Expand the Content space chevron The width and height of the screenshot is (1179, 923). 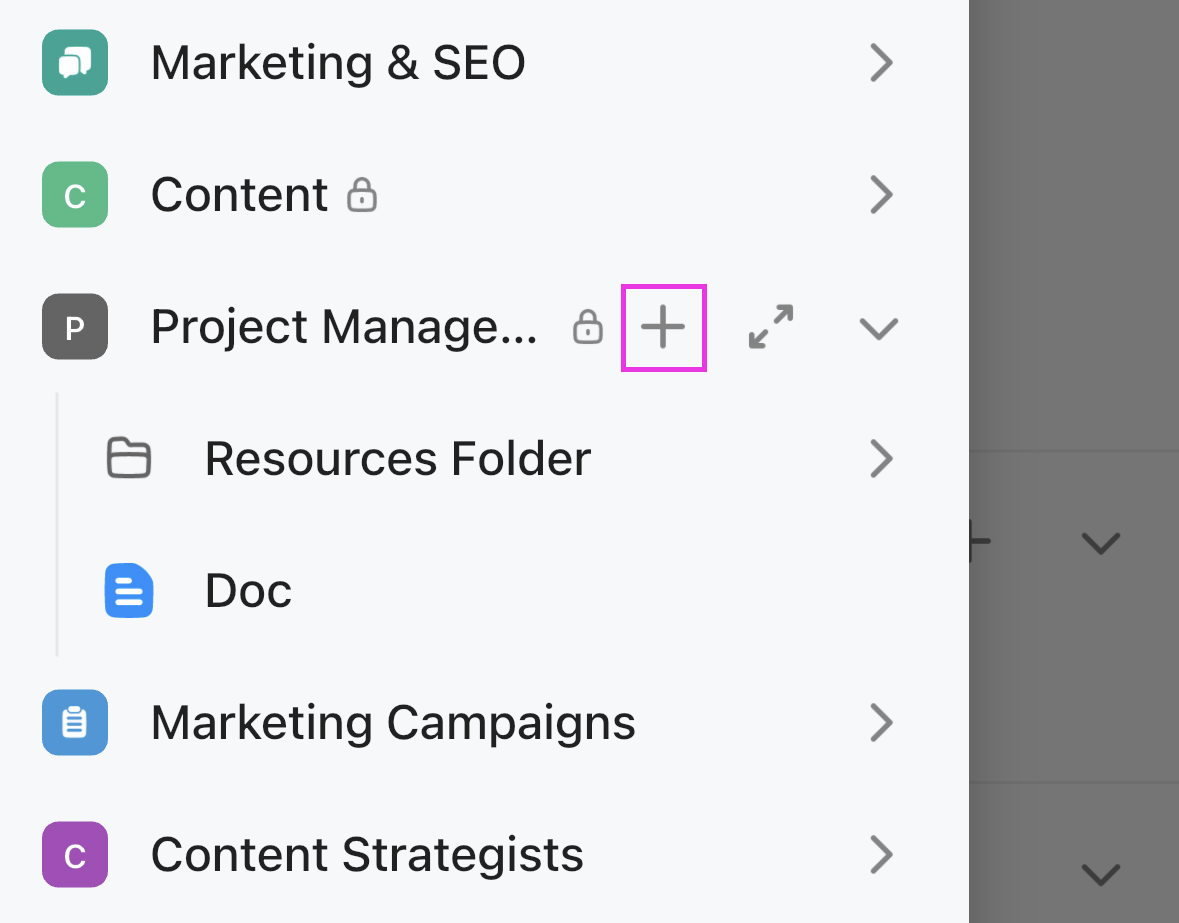[x=880, y=195]
